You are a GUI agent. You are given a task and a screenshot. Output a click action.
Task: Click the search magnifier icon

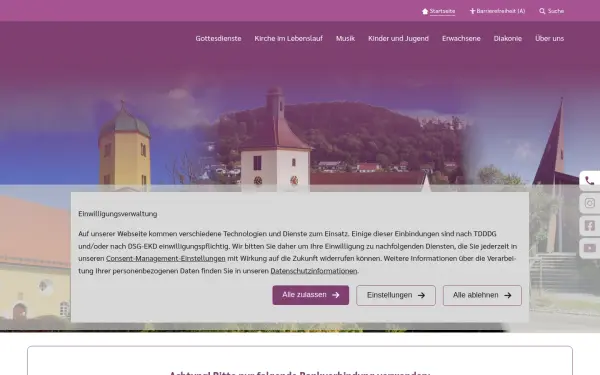542,11
